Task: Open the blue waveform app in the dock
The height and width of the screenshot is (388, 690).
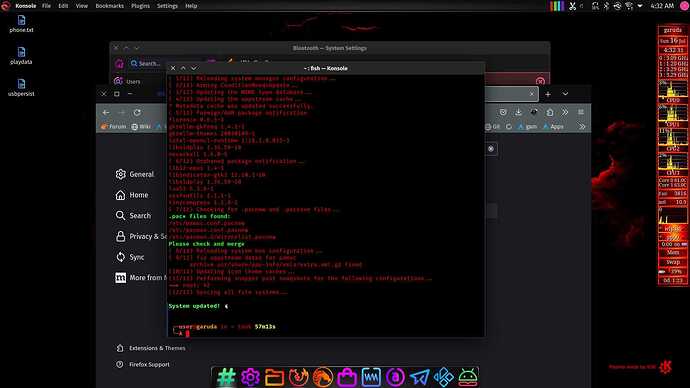Action: tap(371, 377)
